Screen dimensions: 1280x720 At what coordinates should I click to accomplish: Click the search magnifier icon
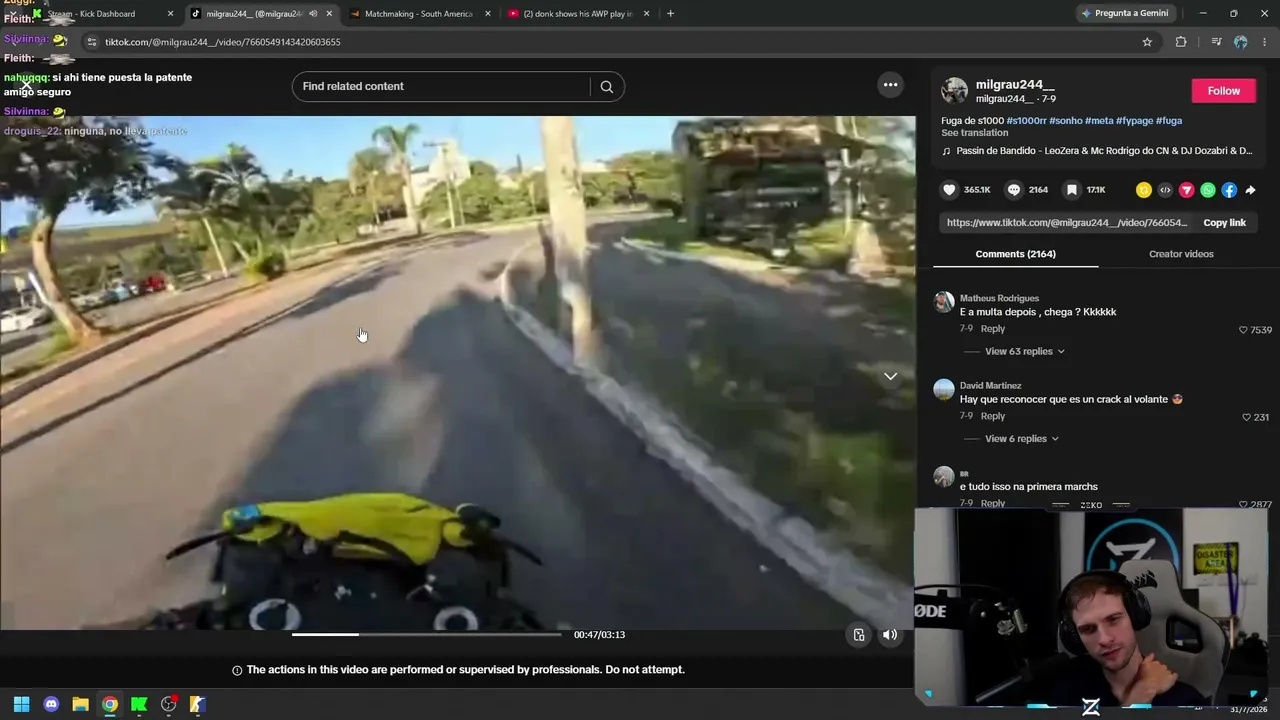[x=606, y=87]
